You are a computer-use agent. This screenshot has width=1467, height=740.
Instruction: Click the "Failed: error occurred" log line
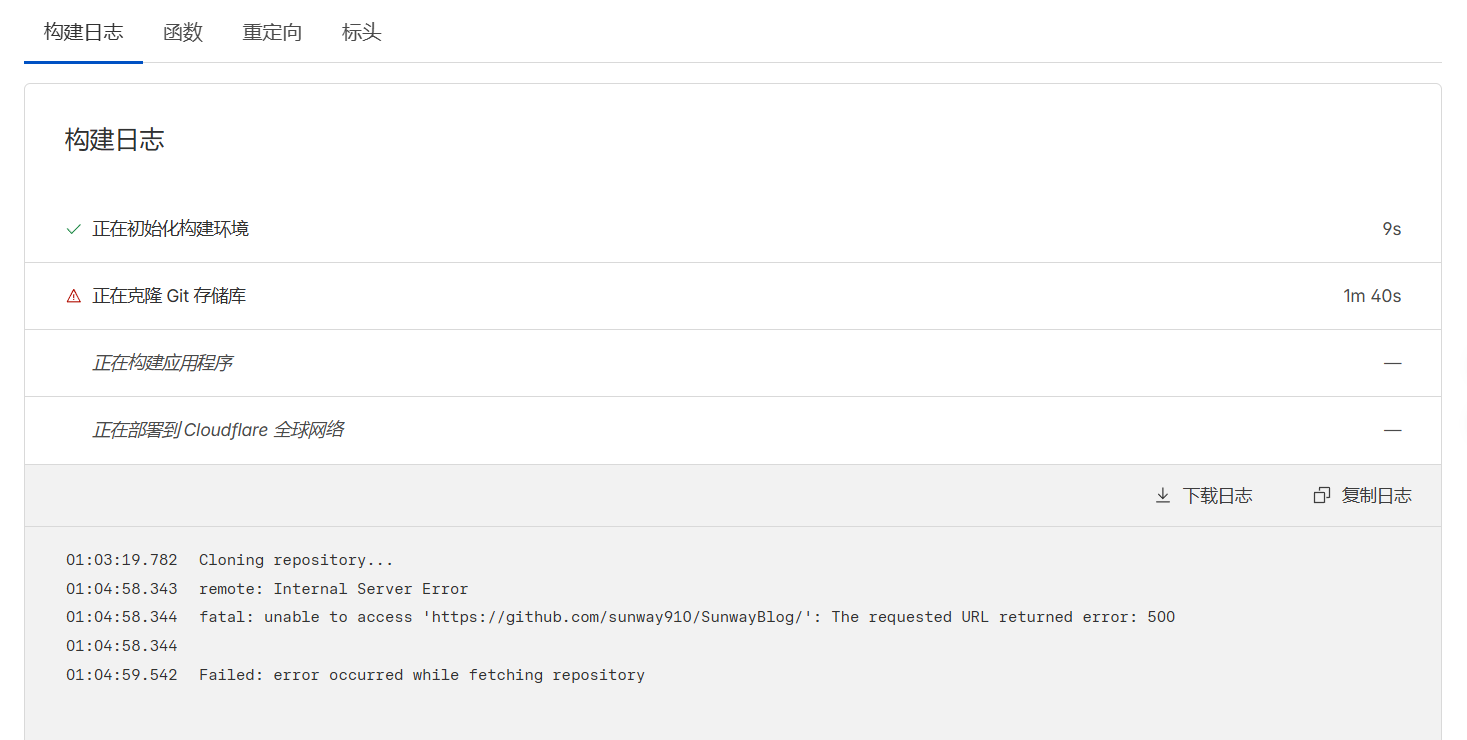coord(421,675)
